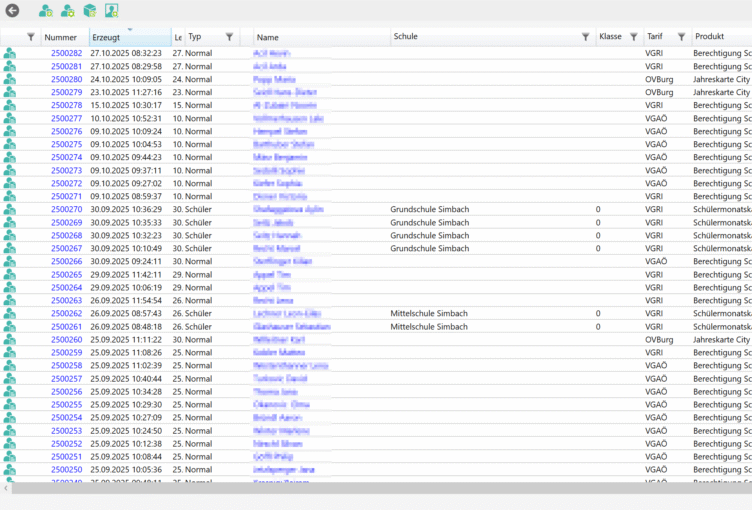Open entry number 2500255

[x=67, y=404]
